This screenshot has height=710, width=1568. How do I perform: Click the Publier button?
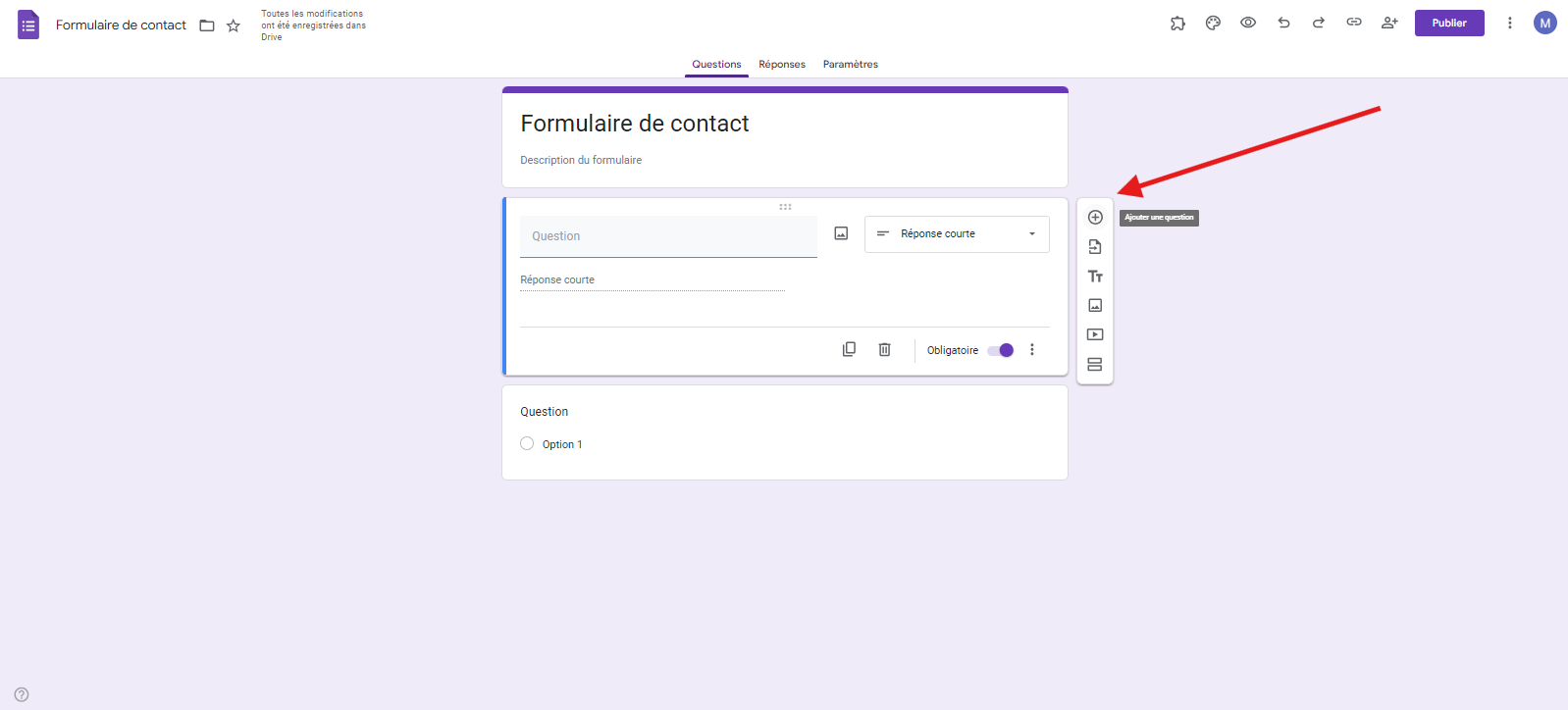(x=1448, y=24)
